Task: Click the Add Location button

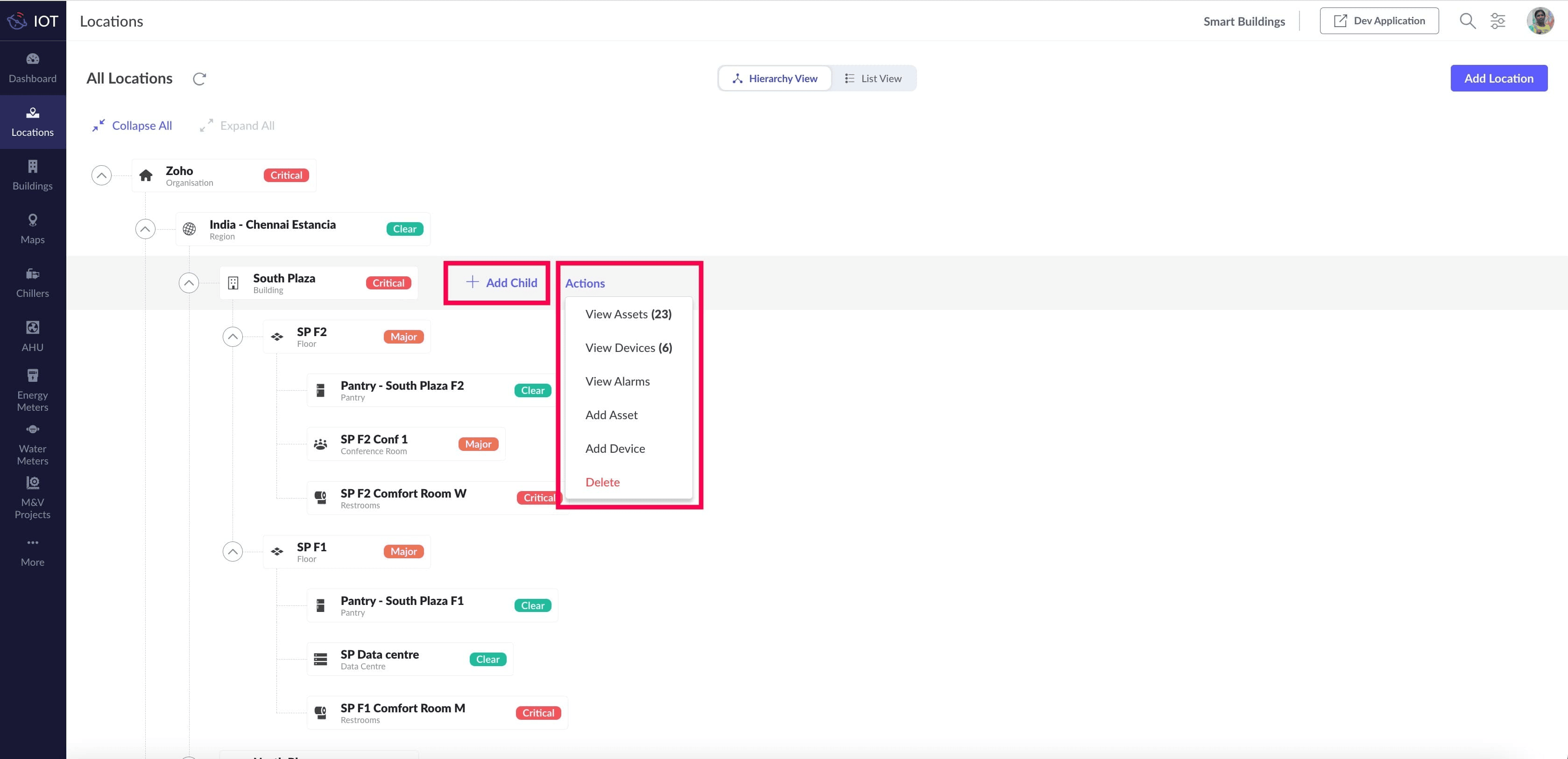Action: pyautogui.click(x=1498, y=78)
